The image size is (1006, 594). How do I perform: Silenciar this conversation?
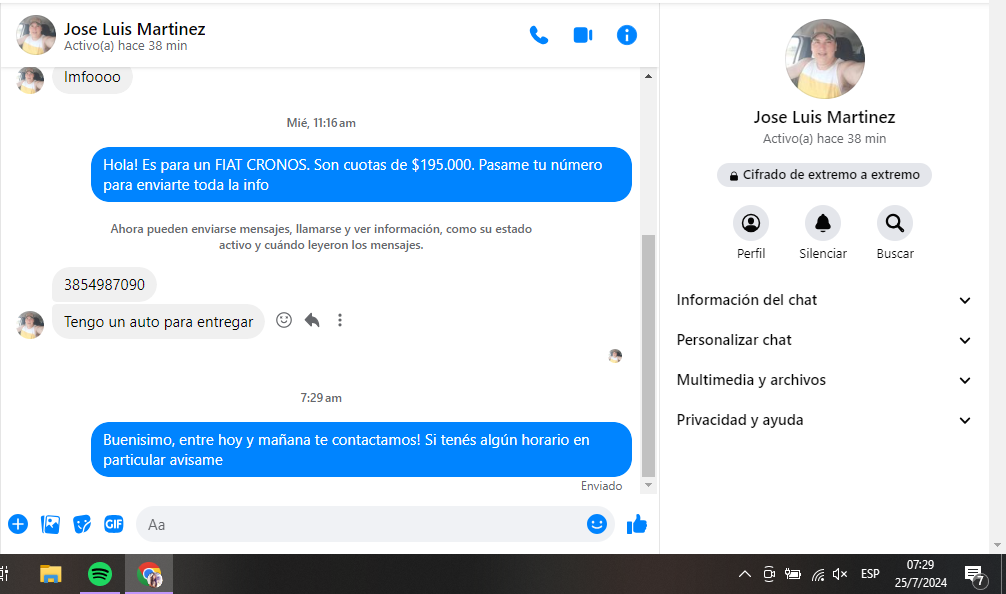tap(823, 223)
